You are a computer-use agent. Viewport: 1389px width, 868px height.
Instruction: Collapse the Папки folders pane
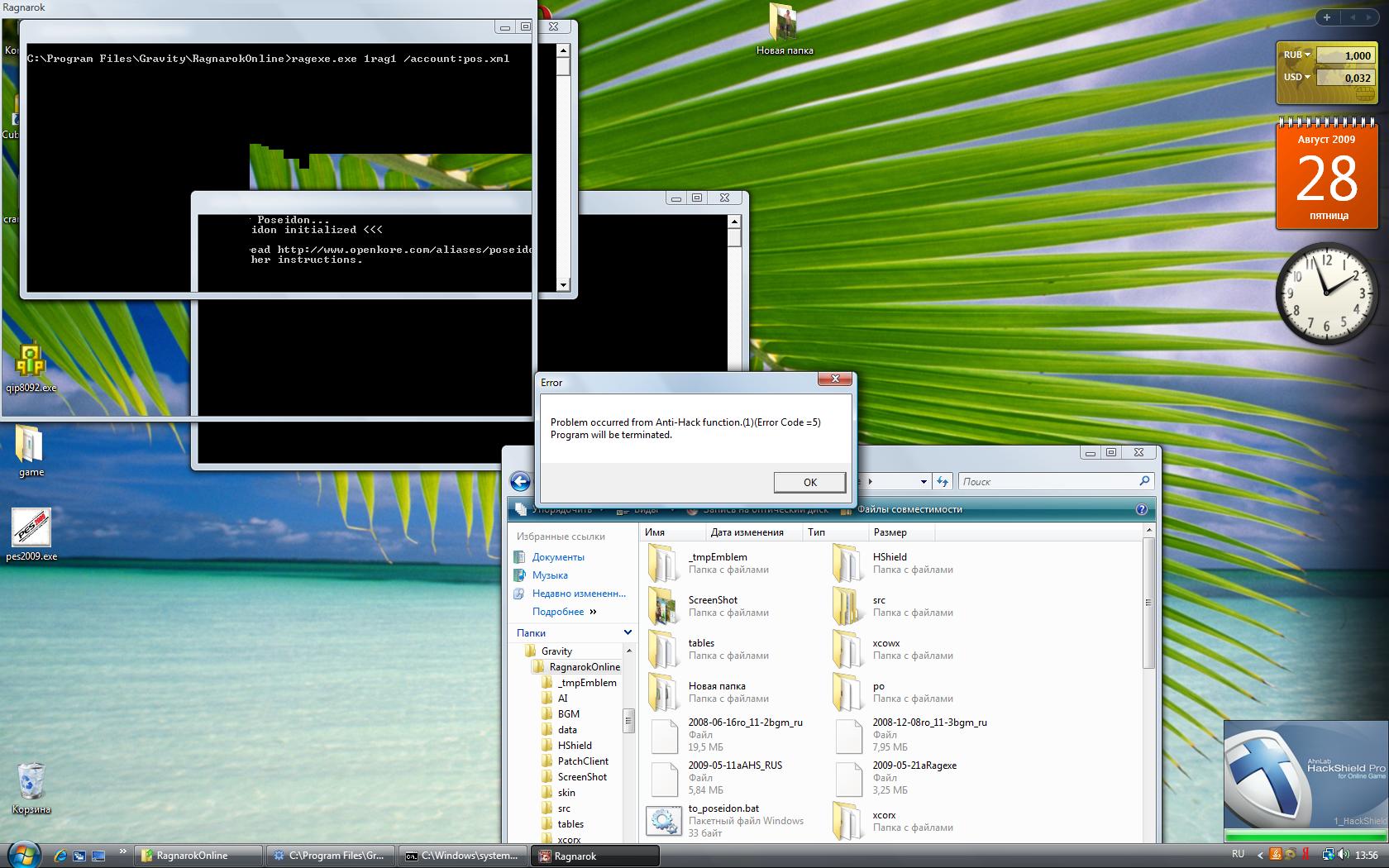pos(628,632)
